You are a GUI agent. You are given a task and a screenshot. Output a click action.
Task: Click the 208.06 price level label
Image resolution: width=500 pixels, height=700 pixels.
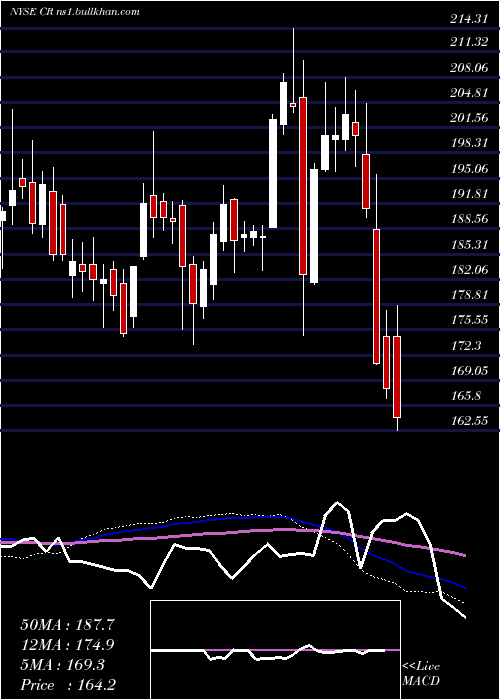coord(470,68)
